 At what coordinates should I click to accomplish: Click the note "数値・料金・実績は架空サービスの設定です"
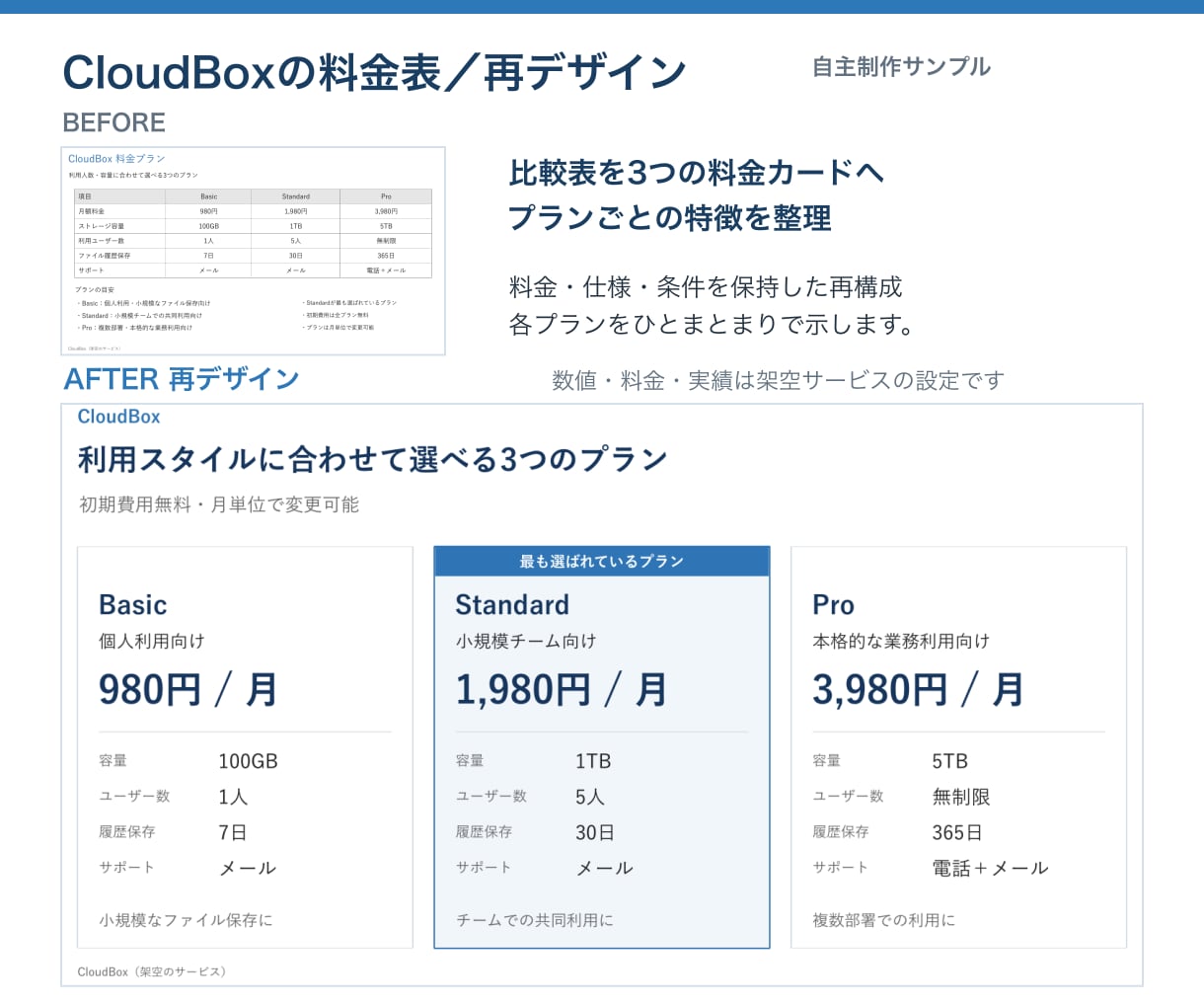778,381
